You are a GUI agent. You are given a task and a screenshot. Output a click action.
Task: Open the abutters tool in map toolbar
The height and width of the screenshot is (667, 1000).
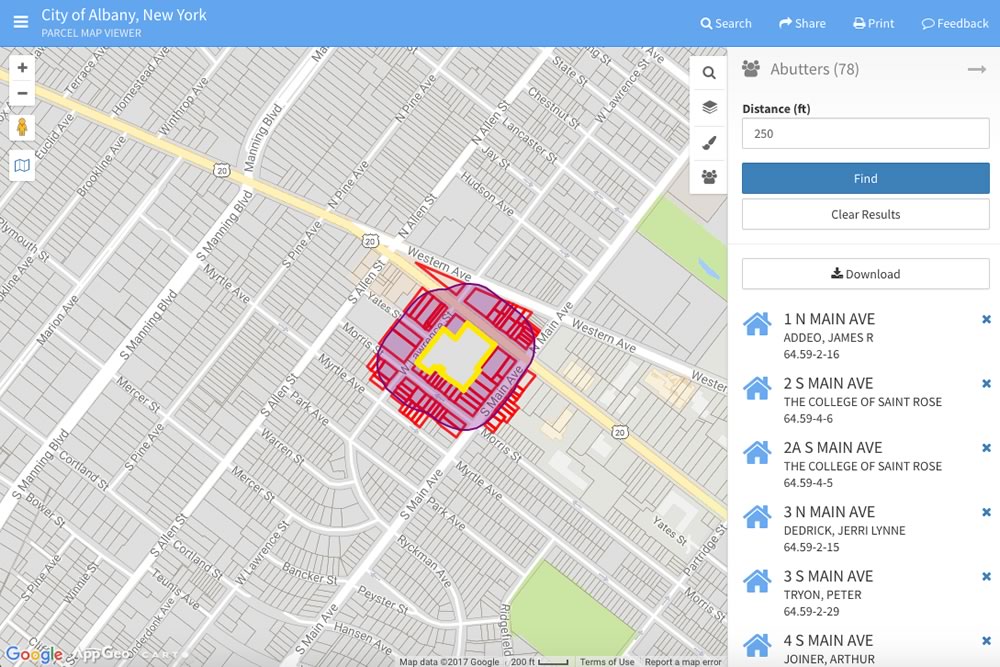click(709, 177)
